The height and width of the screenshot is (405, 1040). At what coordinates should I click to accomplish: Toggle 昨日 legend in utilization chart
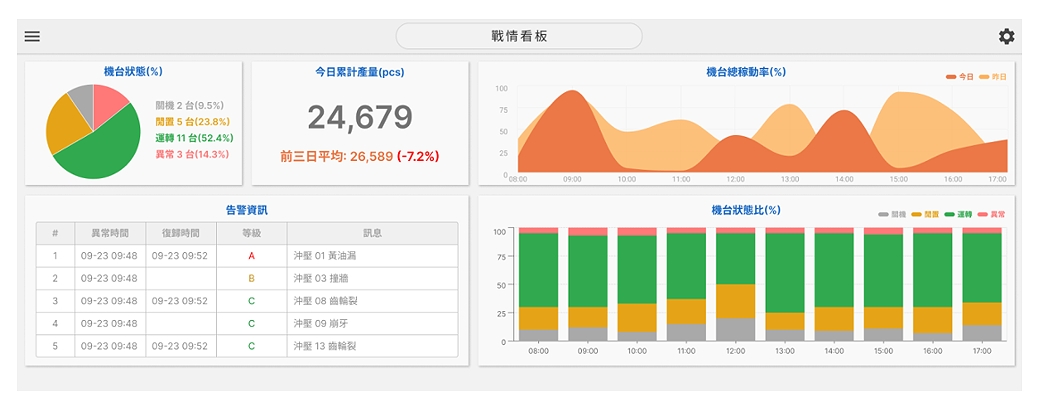click(992, 77)
